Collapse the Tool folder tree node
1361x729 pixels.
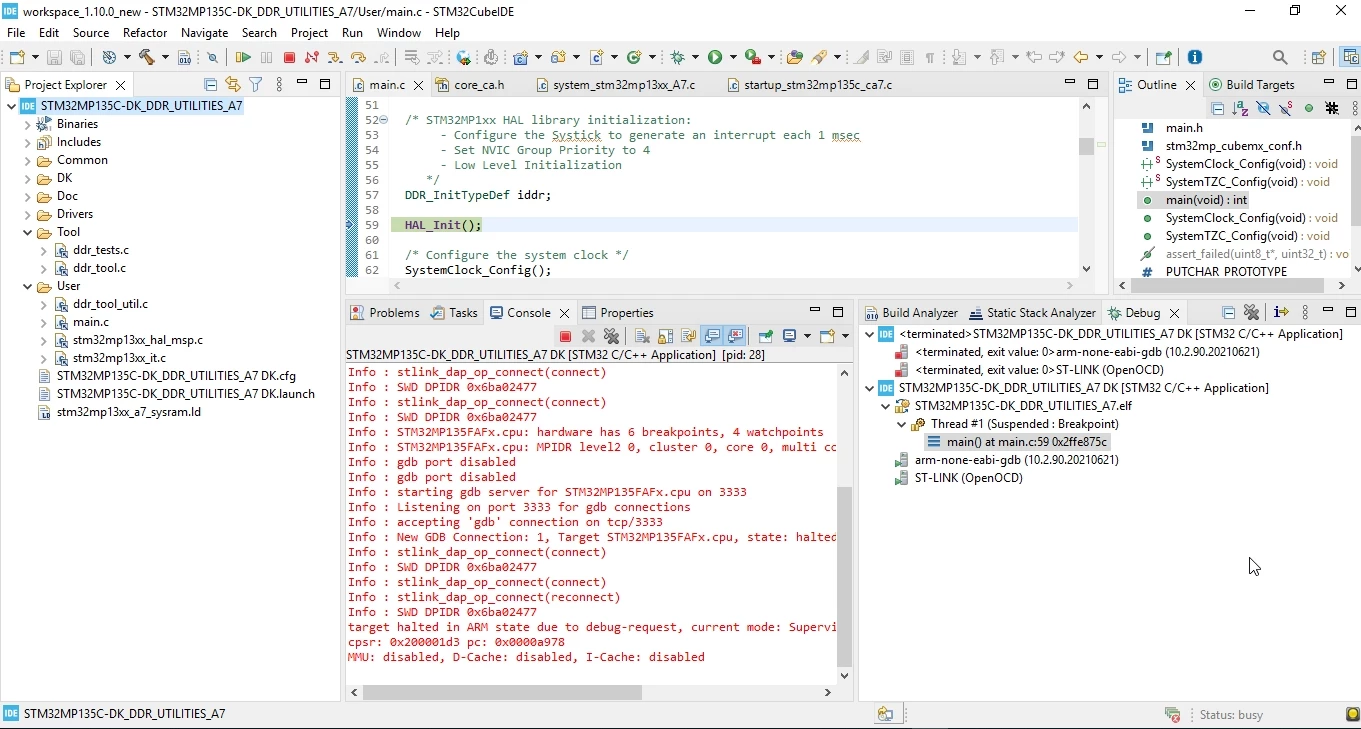point(28,232)
